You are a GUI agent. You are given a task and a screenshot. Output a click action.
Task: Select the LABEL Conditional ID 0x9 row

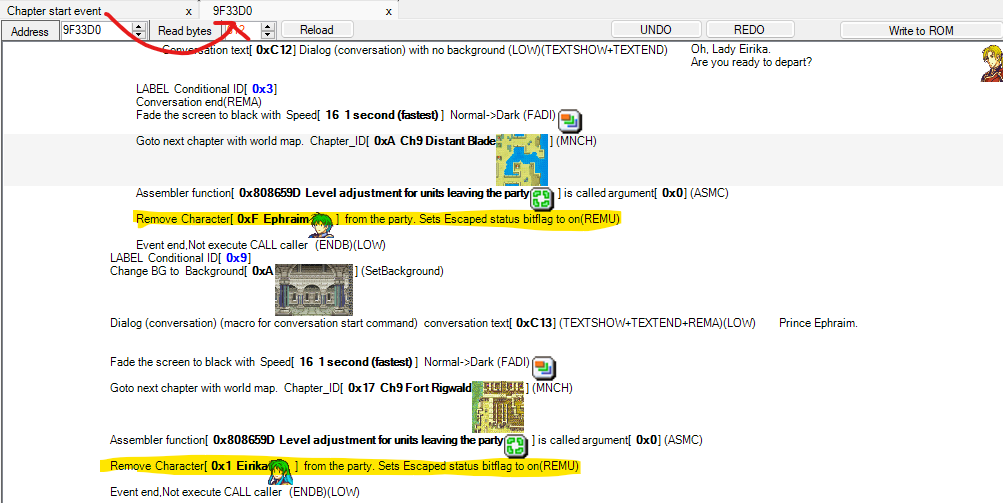click(180, 258)
